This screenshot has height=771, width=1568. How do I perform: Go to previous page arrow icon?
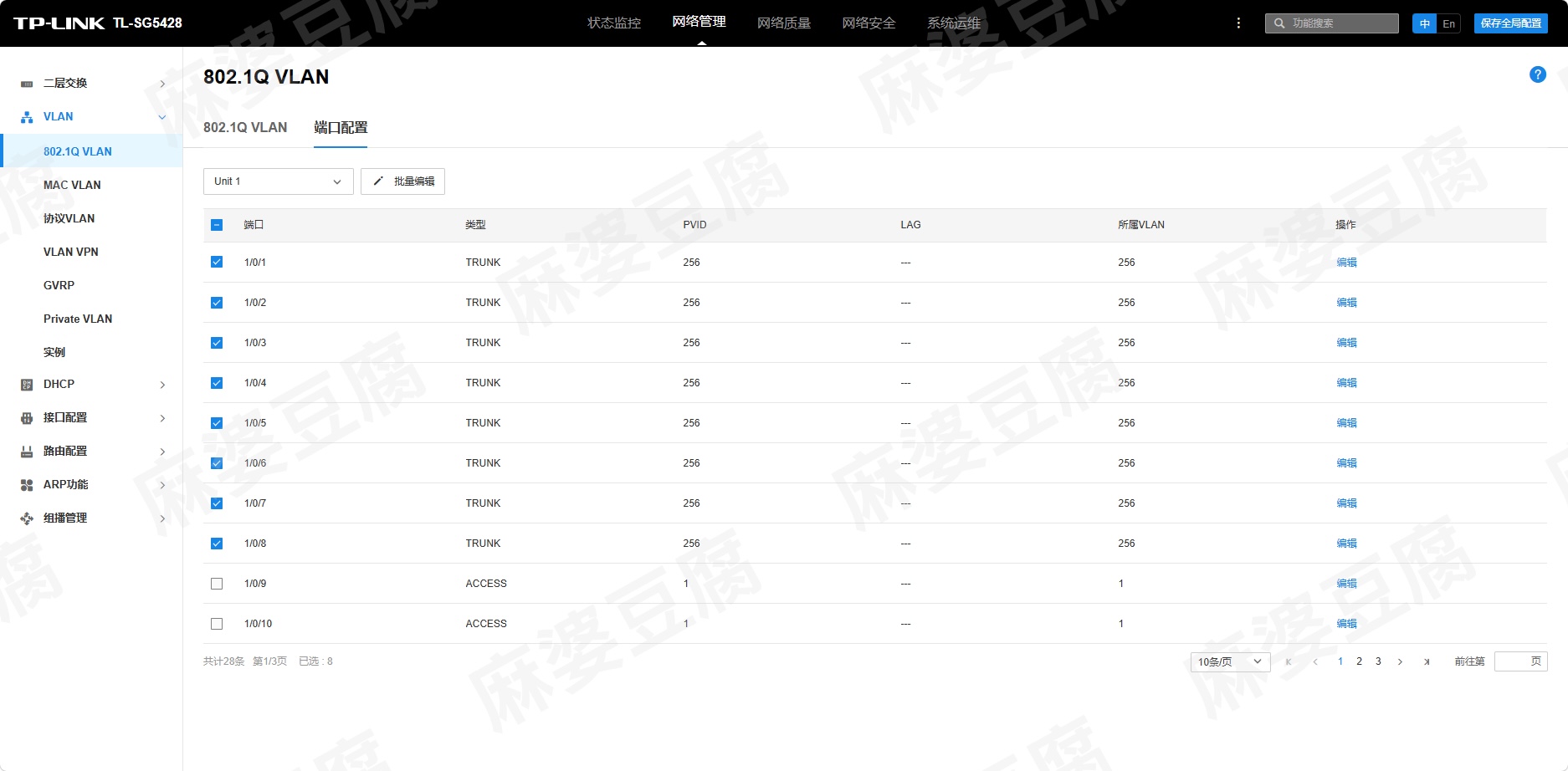[x=1315, y=661]
